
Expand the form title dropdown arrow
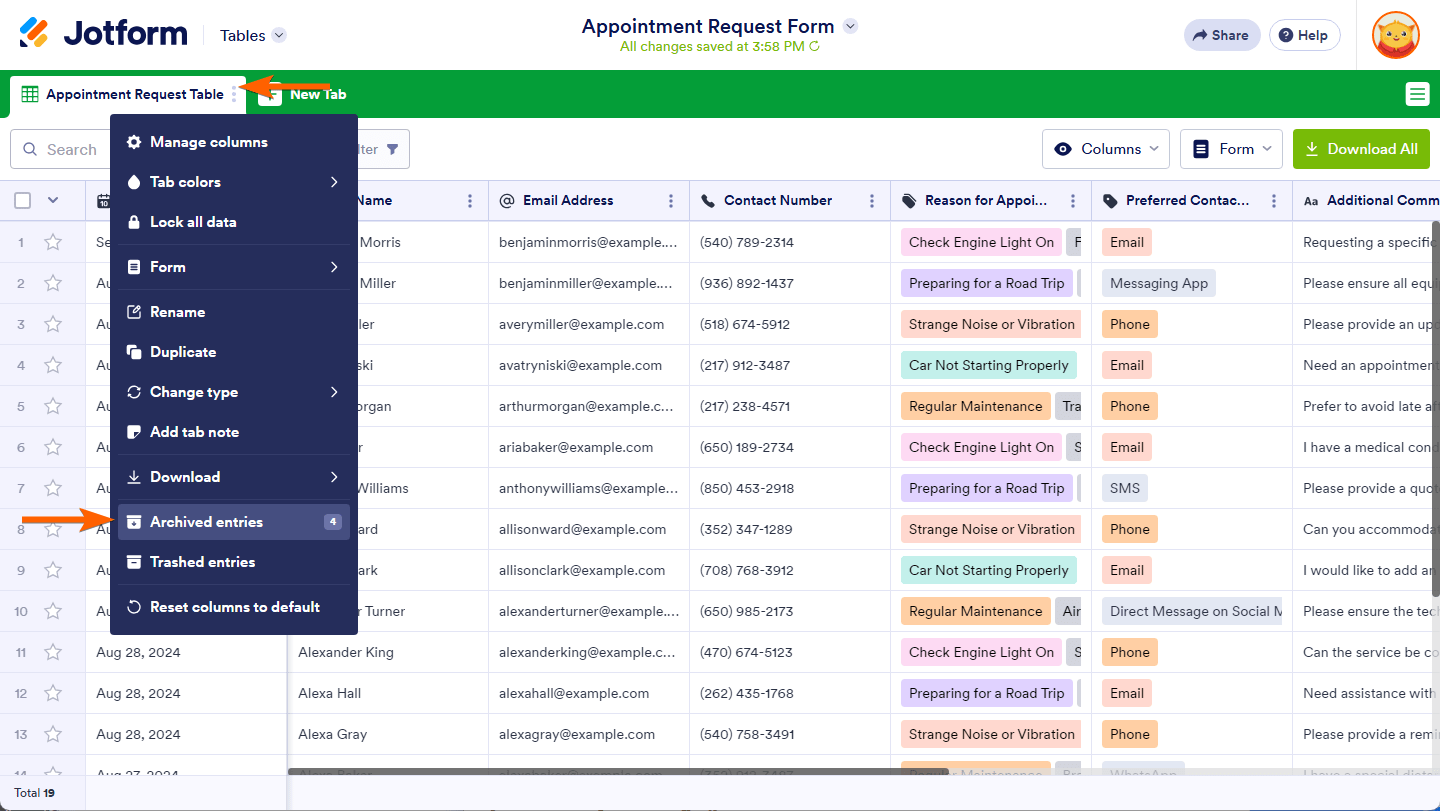(x=850, y=26)
